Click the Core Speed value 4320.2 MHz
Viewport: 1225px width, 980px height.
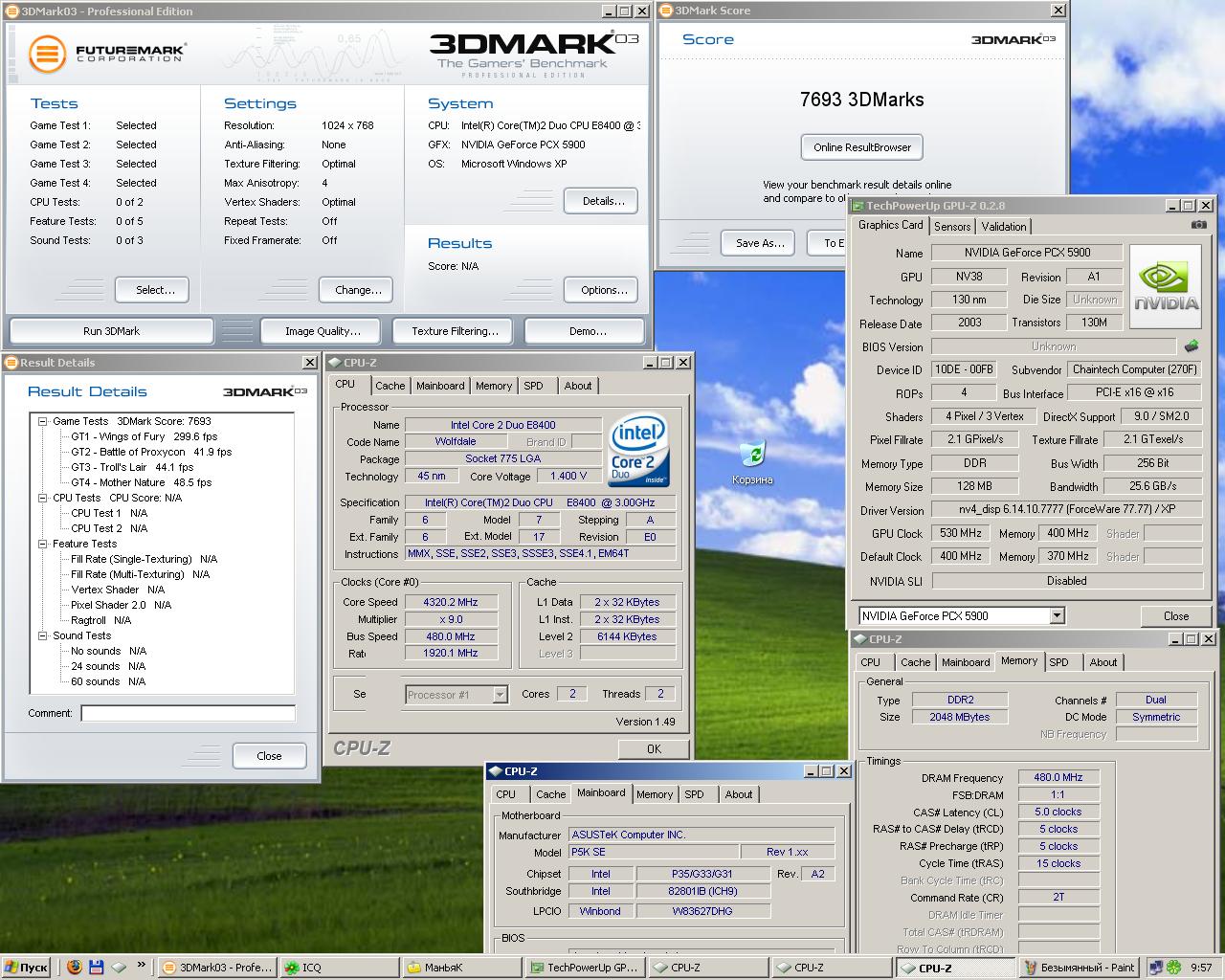click(x=451, y=602)
